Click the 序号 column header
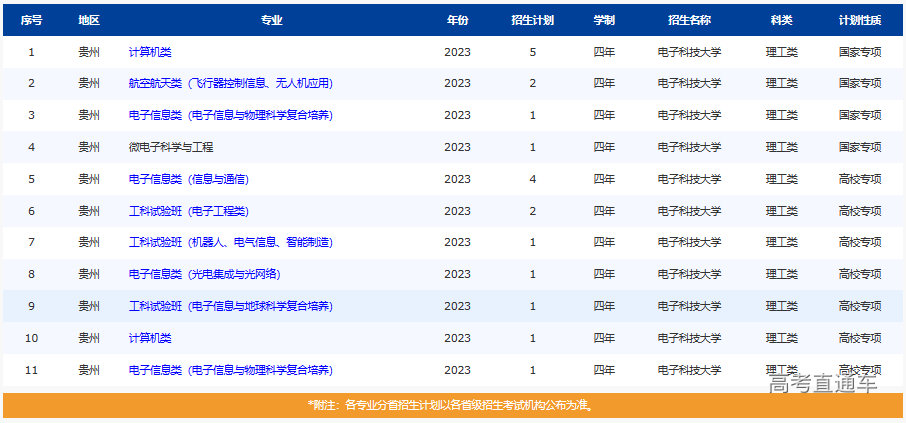This screenshot has height=423, width=906. click(31, 20)
